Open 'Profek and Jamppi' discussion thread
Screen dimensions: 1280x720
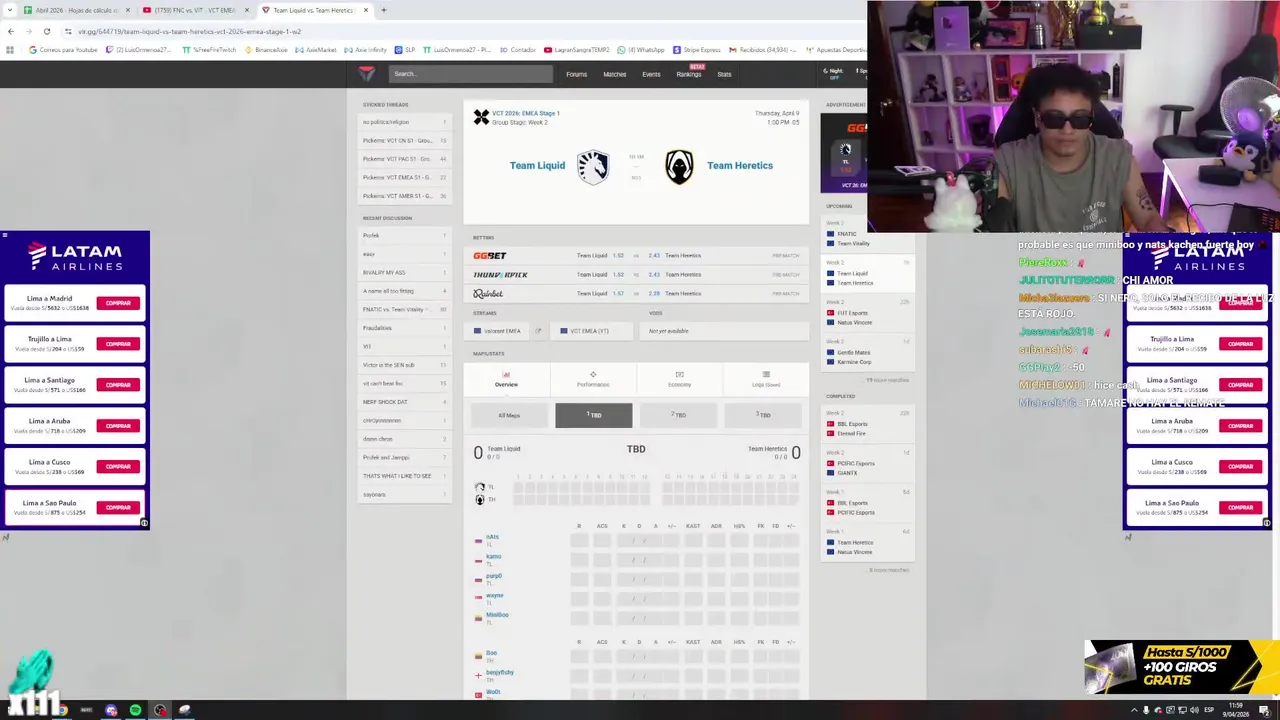(x=405, y=457)
